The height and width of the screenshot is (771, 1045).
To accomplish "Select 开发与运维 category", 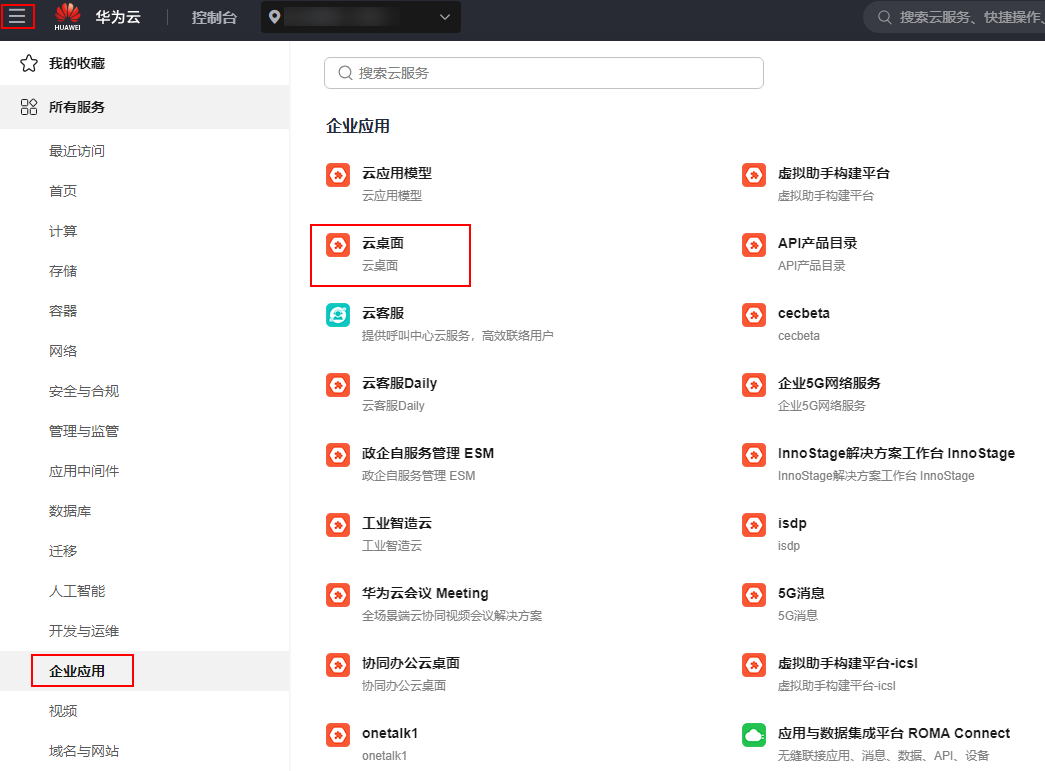I will 84,631.
